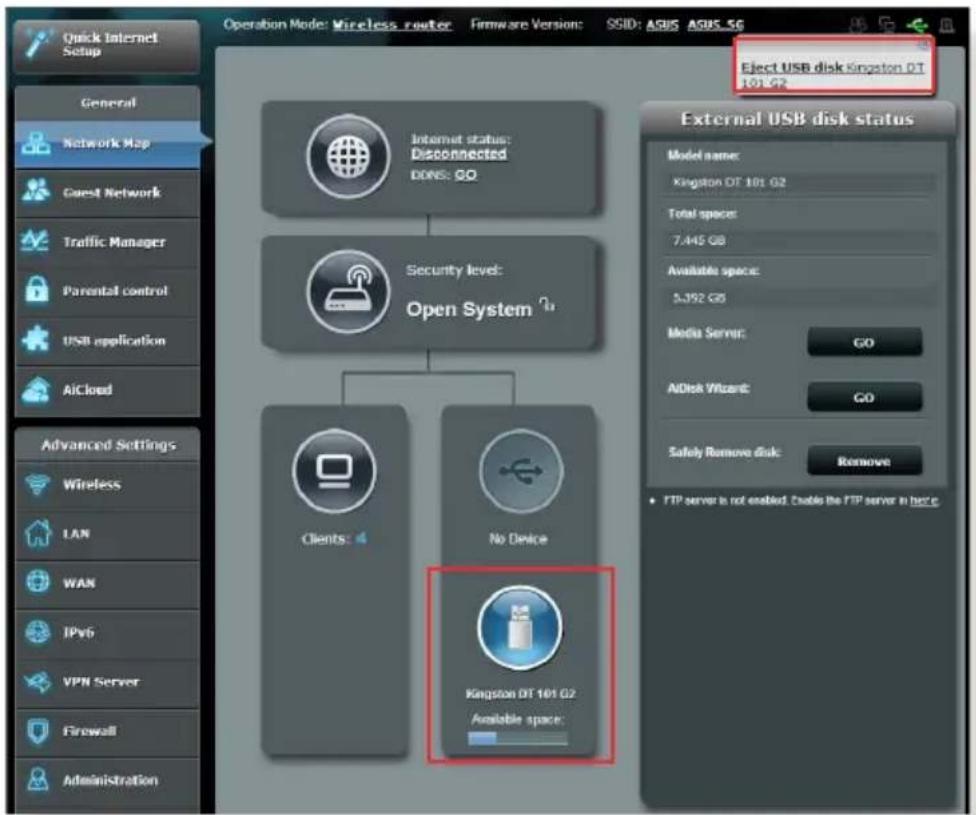Click the green USB status icon
The height and width of the screenshot is (815, 976).
916,25
